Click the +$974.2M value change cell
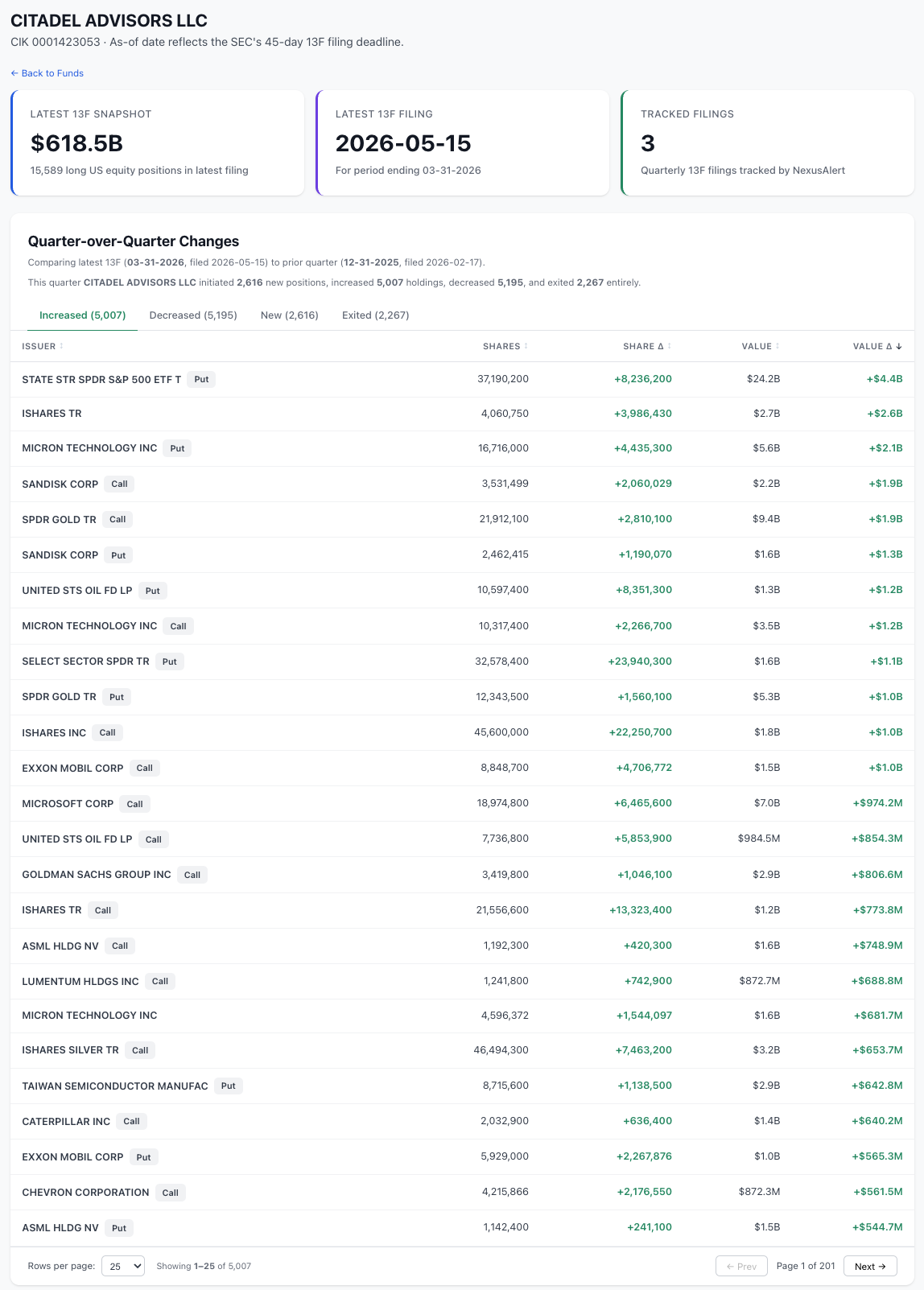This screenshot has width=924, height=1290. tap(877, 803)
